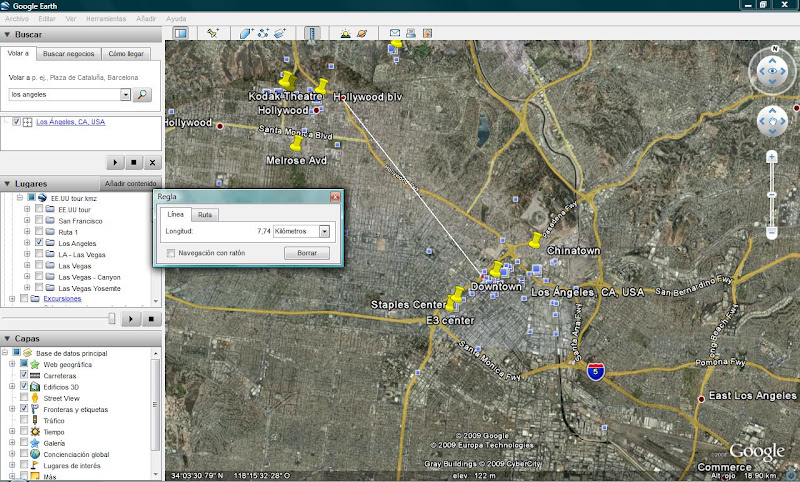This screenshot has height=482, width=800.
Task: Click the compass N north marker
Action: pos(775,48)
